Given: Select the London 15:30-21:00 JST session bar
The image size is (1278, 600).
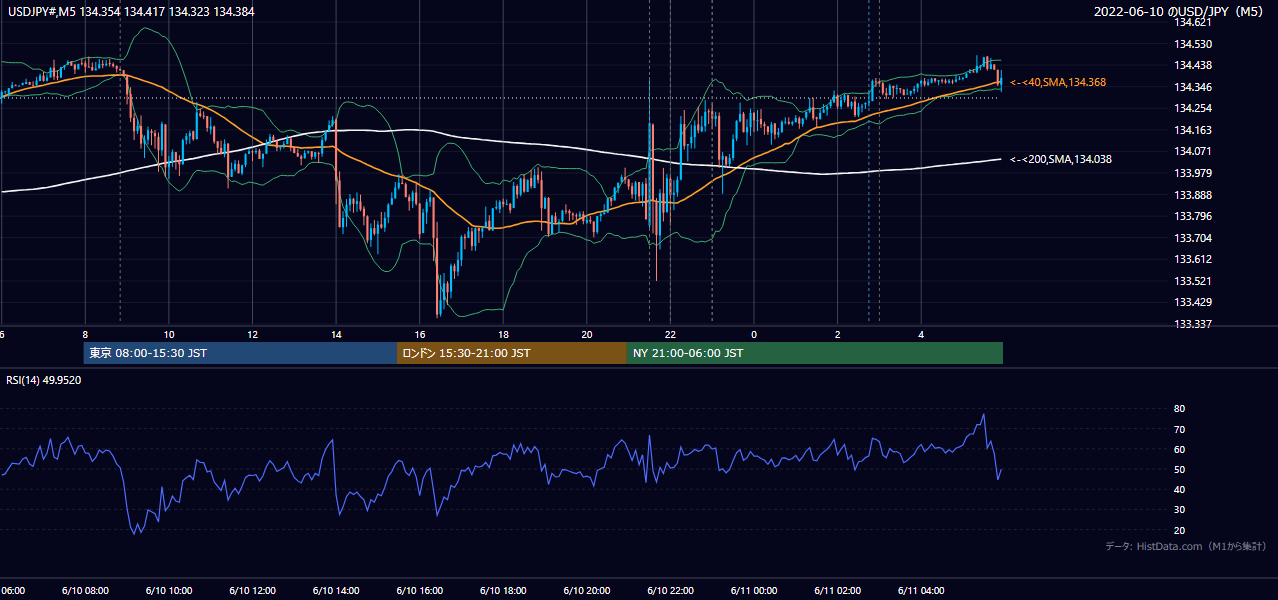Looking at the screenshot, I should 512,353.
